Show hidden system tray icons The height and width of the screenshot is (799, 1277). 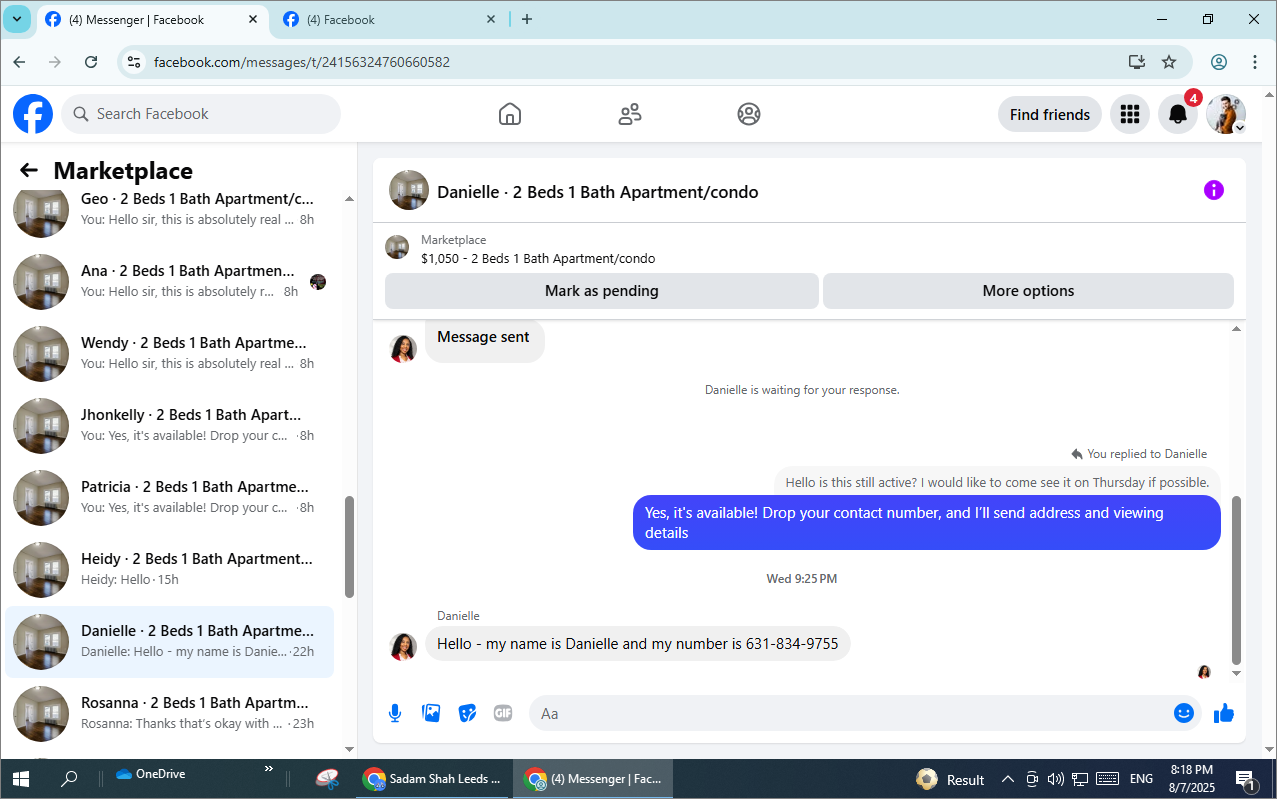point(1007,779)
